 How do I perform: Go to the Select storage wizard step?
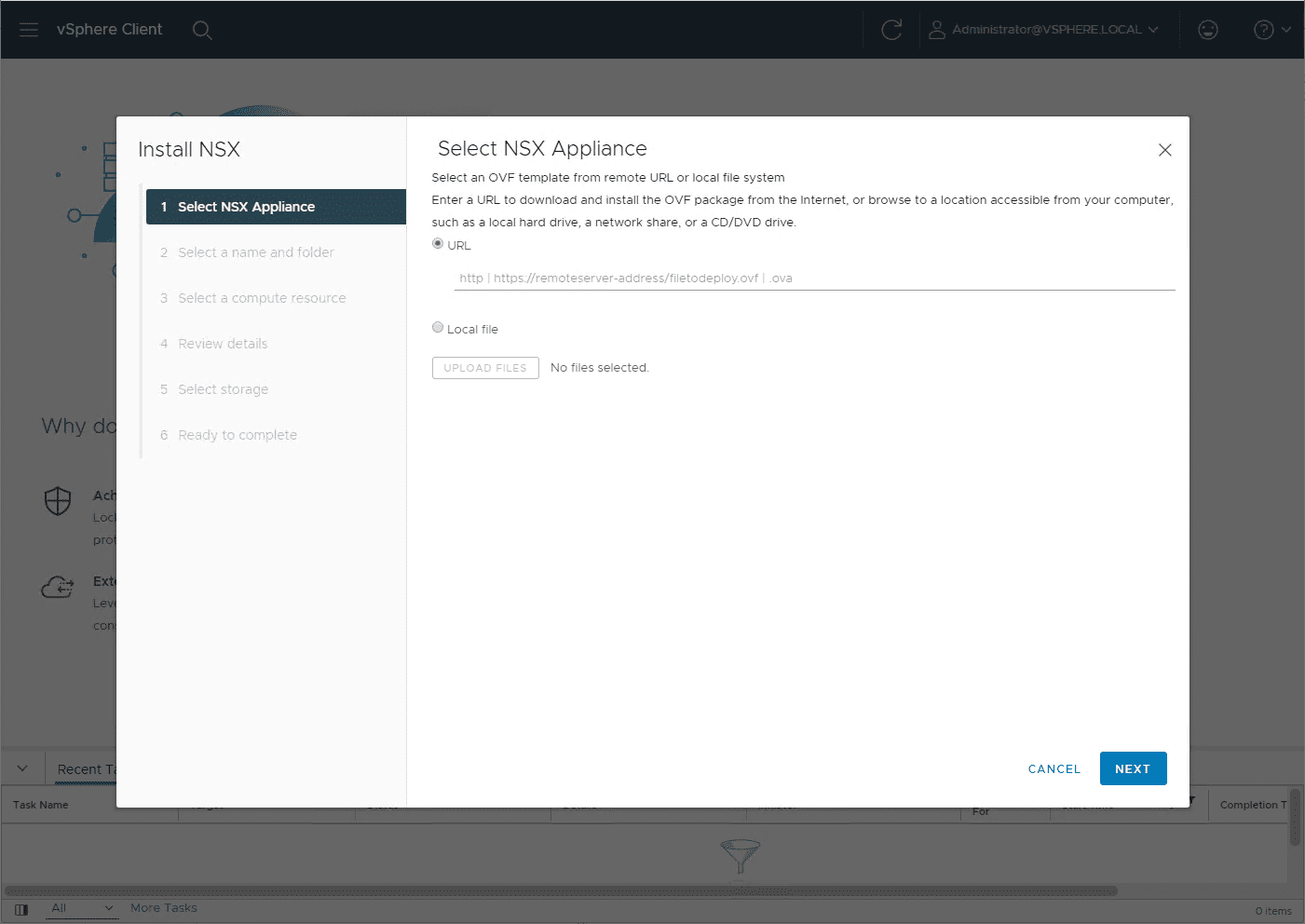[223, 388]
